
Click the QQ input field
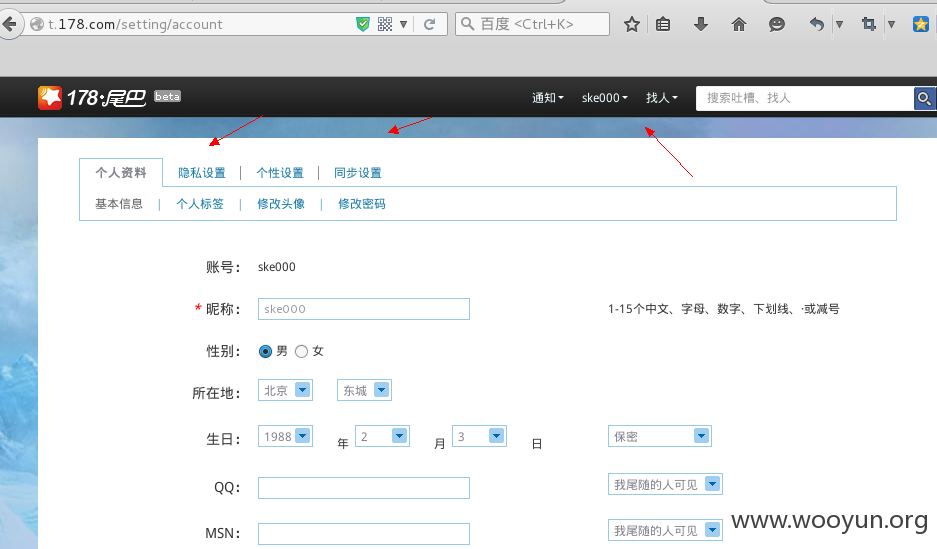(x=364, y=487)
